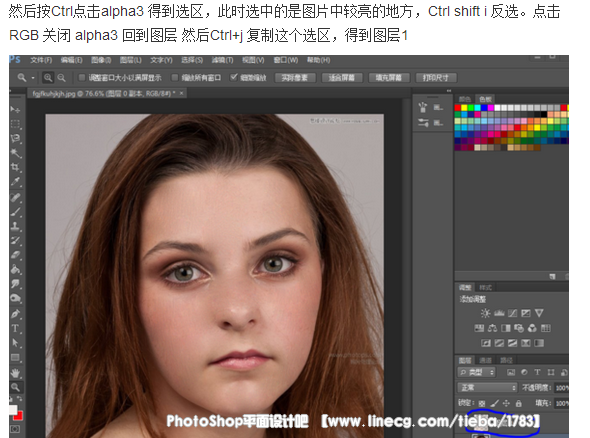
Task: Add a Curves adjustment layer
Action: [x=512, y=313]
